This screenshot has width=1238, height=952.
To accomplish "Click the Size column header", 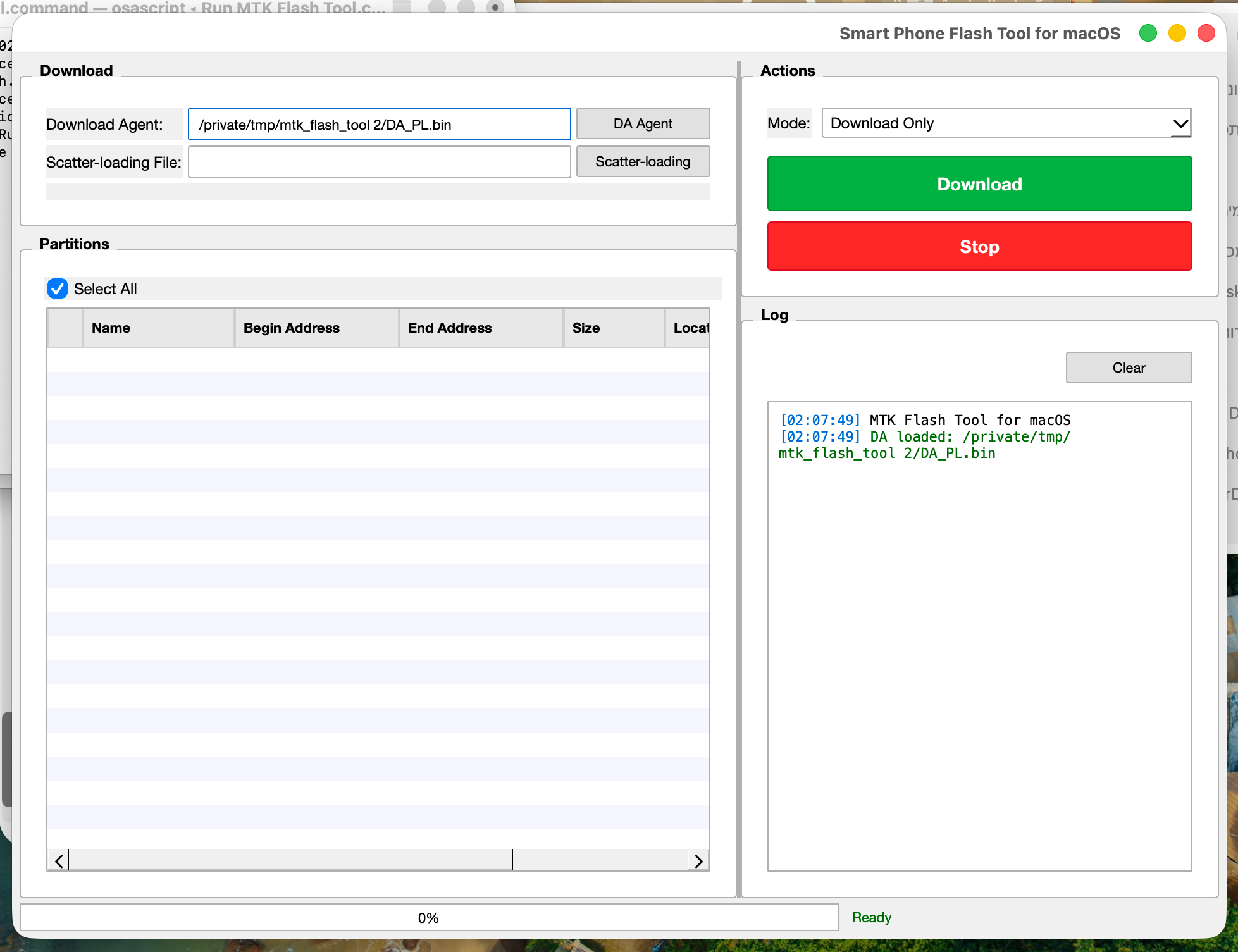I will pos(614,328).
